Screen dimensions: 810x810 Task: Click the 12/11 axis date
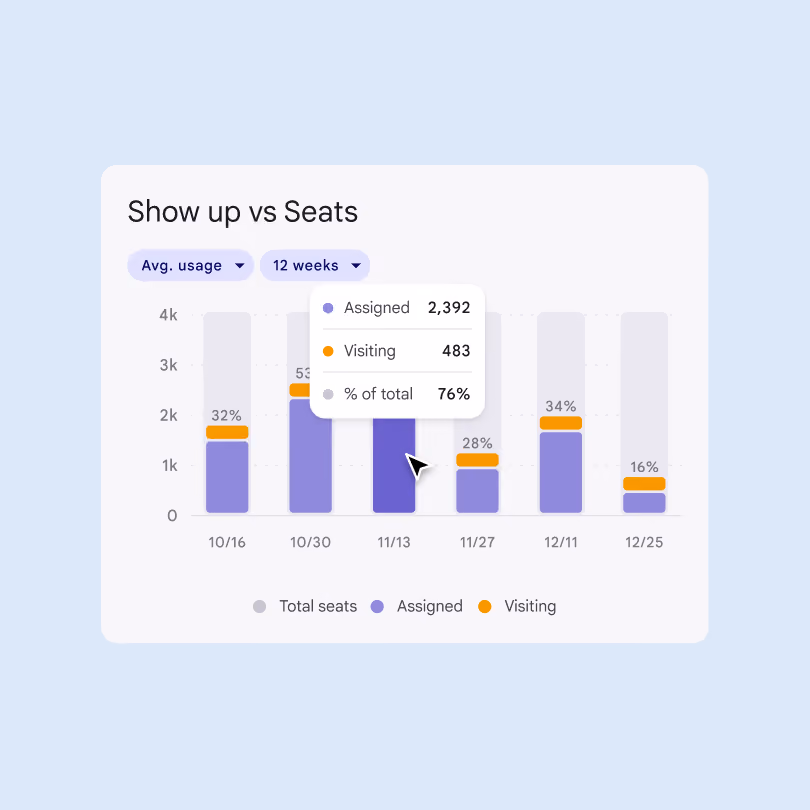560,542
